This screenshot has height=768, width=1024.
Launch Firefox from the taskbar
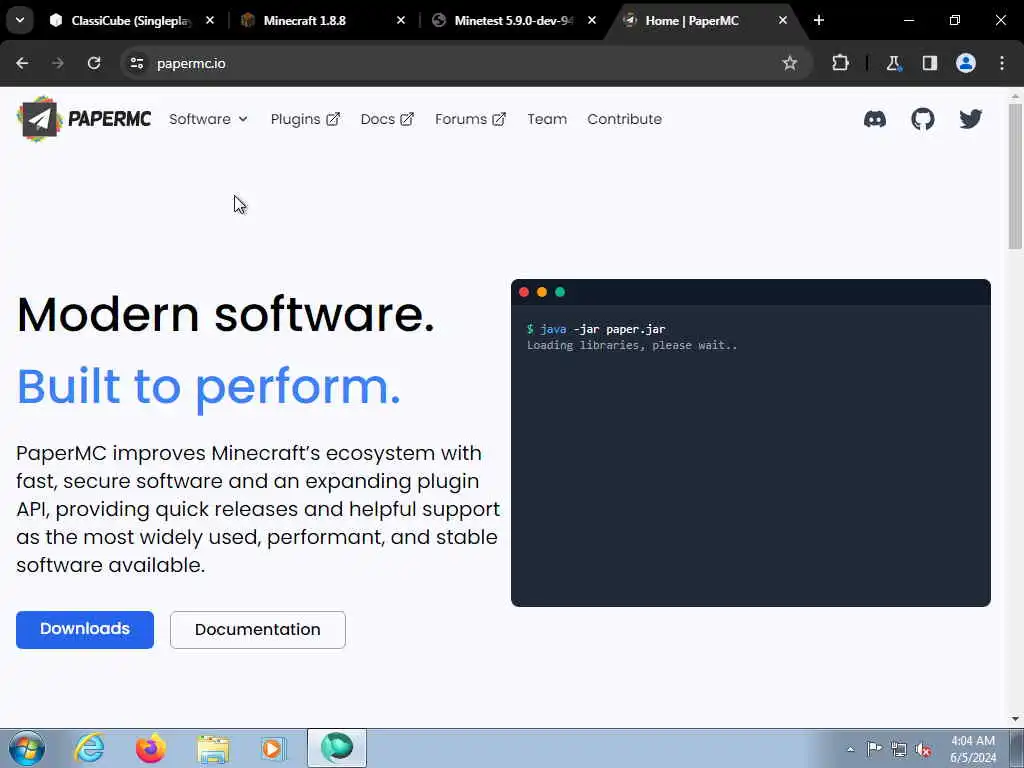150,748
